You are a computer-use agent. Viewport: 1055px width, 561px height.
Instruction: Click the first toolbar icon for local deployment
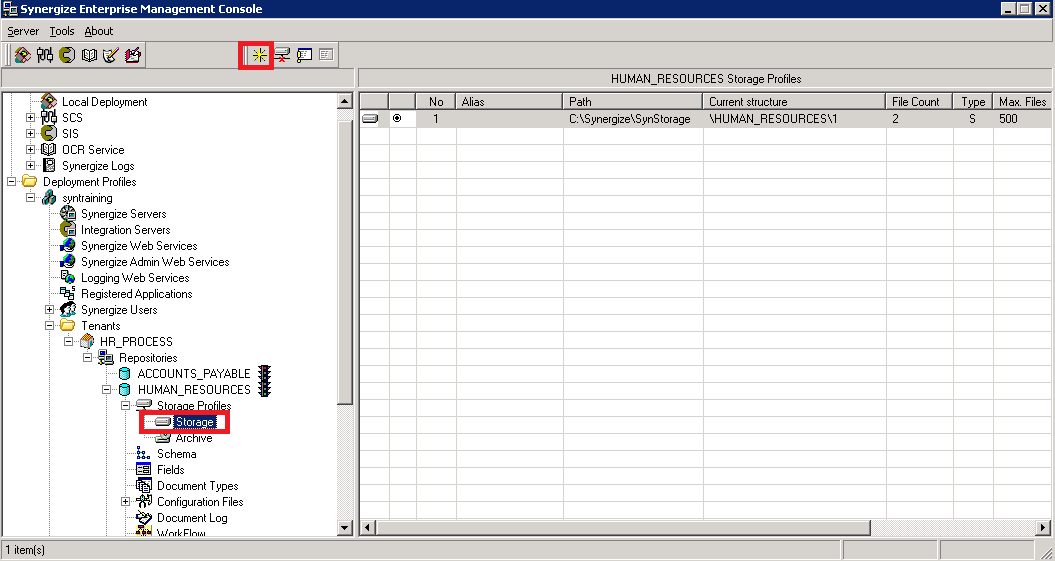point(23,55)
